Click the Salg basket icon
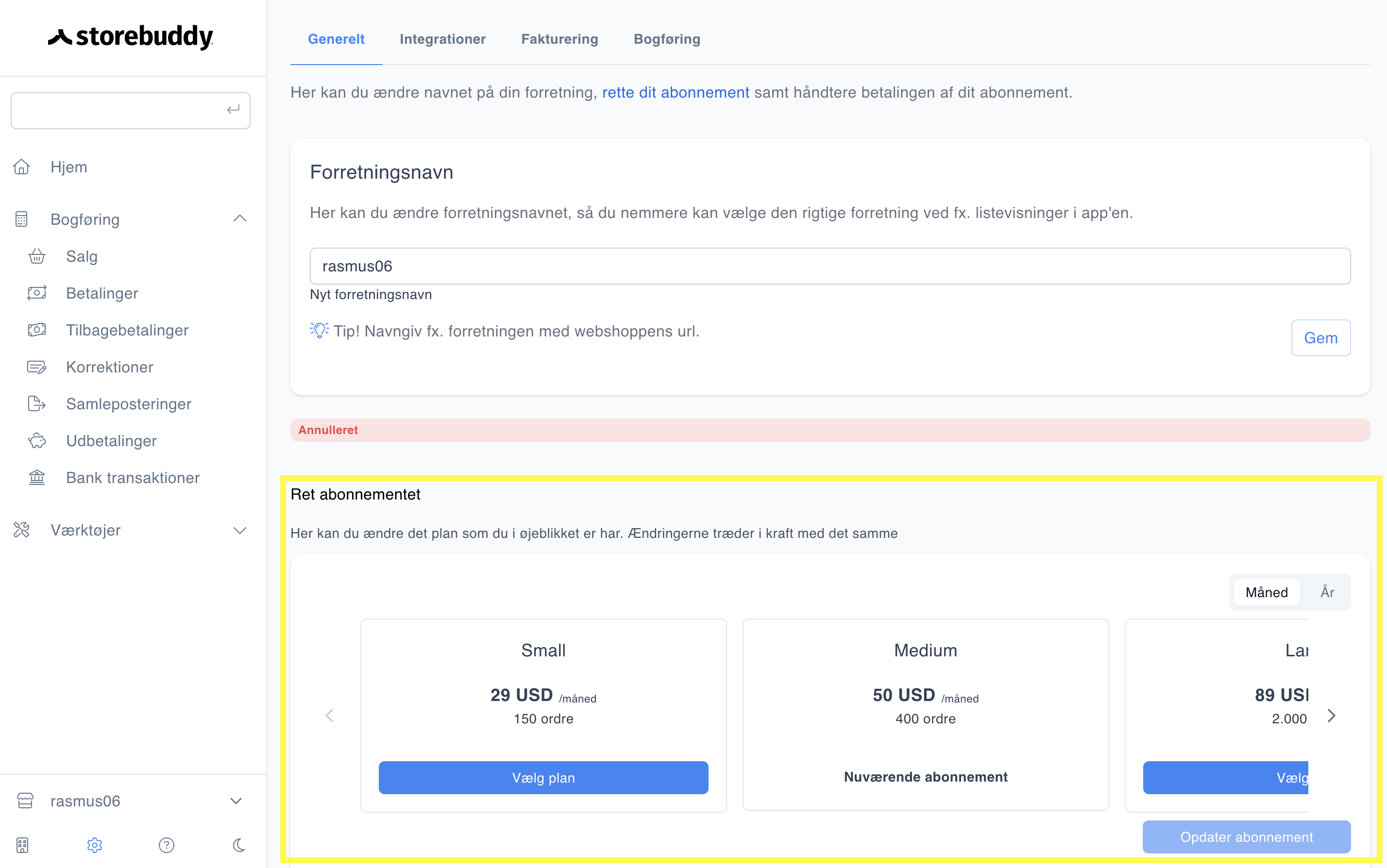Image resolution: width=1387 pixels, height=868 pixels. [37, 256]
